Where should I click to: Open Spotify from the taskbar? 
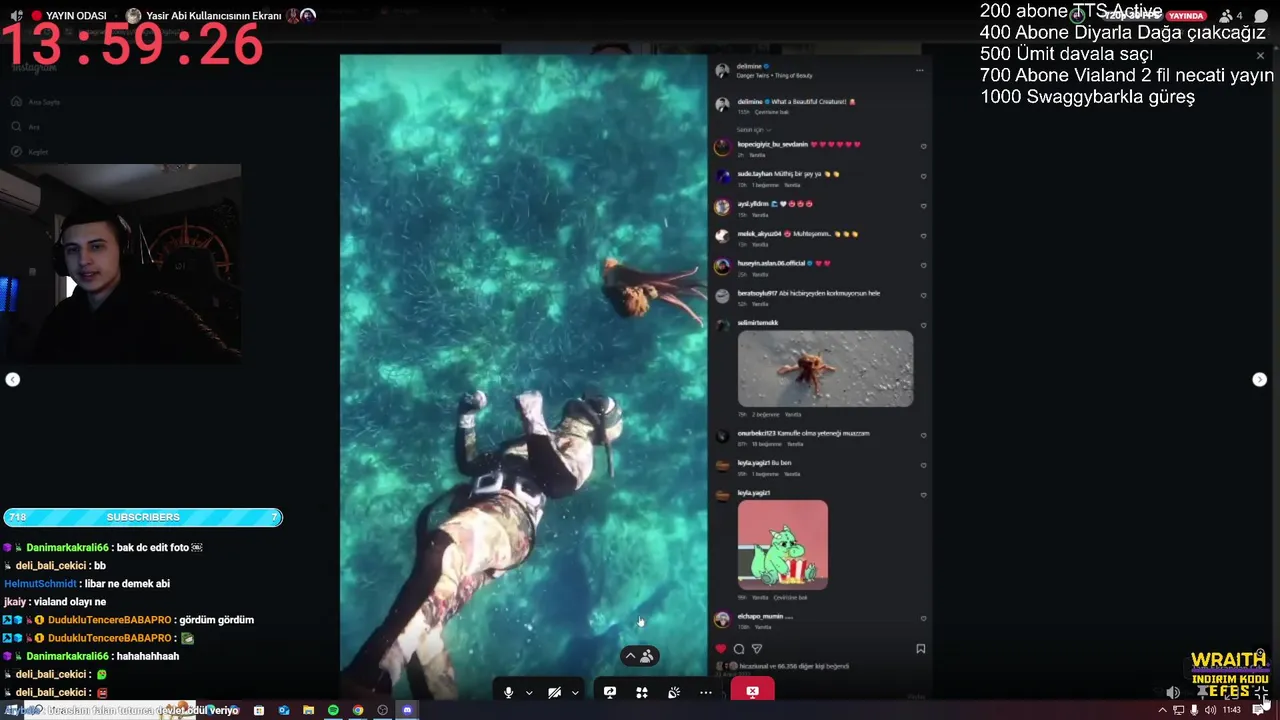(x=333, y=710)
